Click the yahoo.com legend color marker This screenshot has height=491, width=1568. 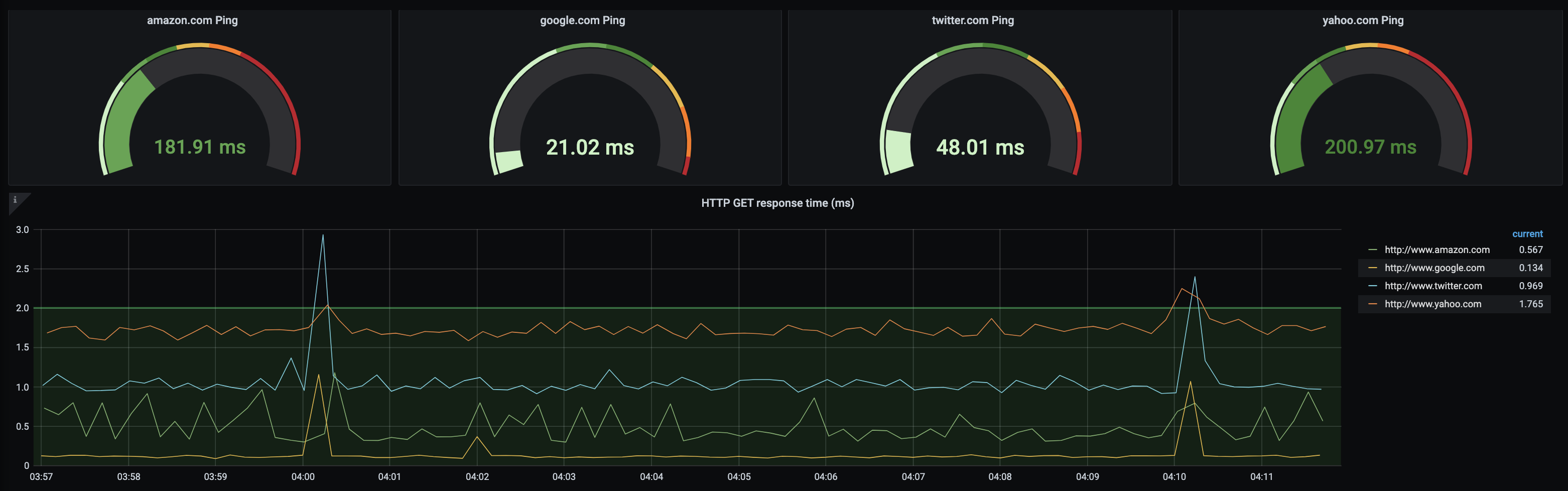[1373, 304]
